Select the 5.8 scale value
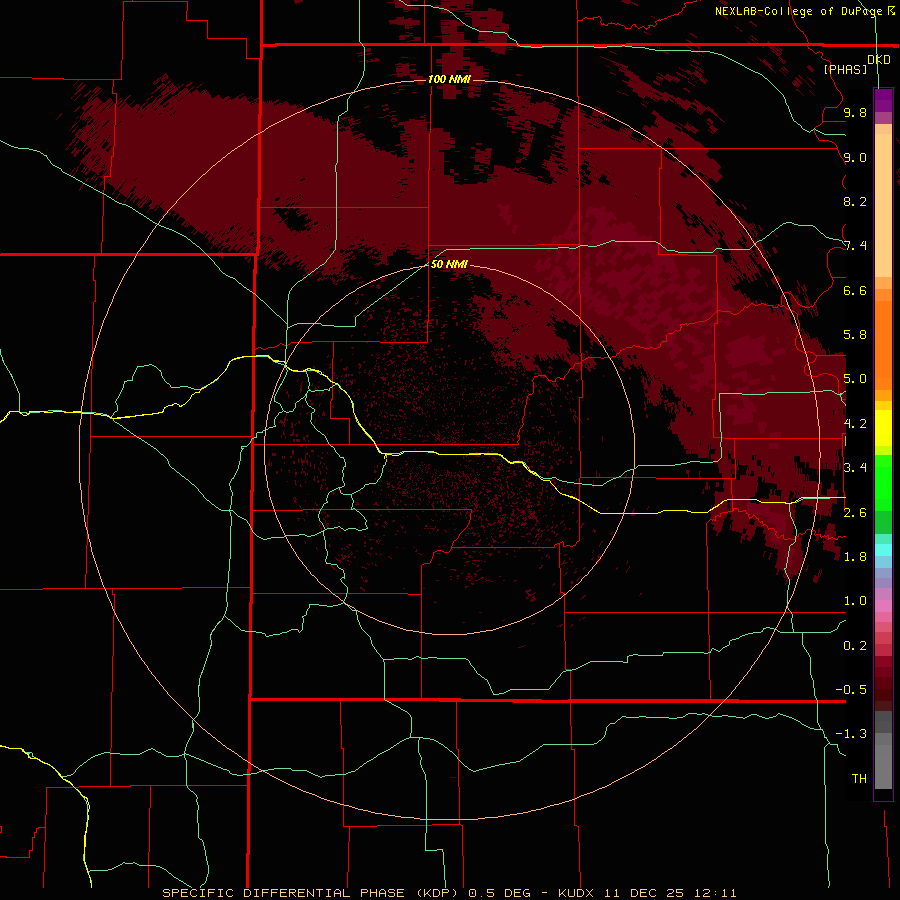The image size is (900, 900). click(x=855, y=335)
